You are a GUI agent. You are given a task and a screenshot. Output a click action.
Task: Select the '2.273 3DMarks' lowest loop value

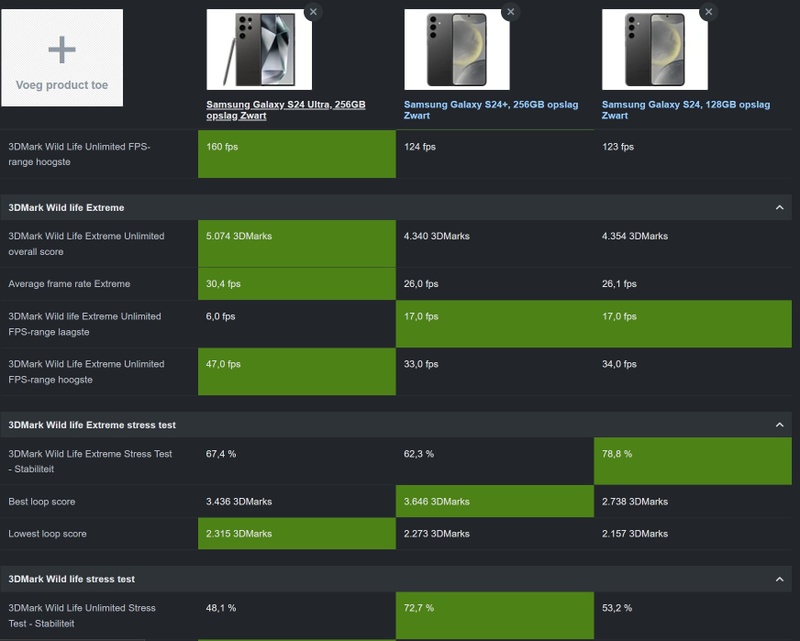(x=436, y=533)
